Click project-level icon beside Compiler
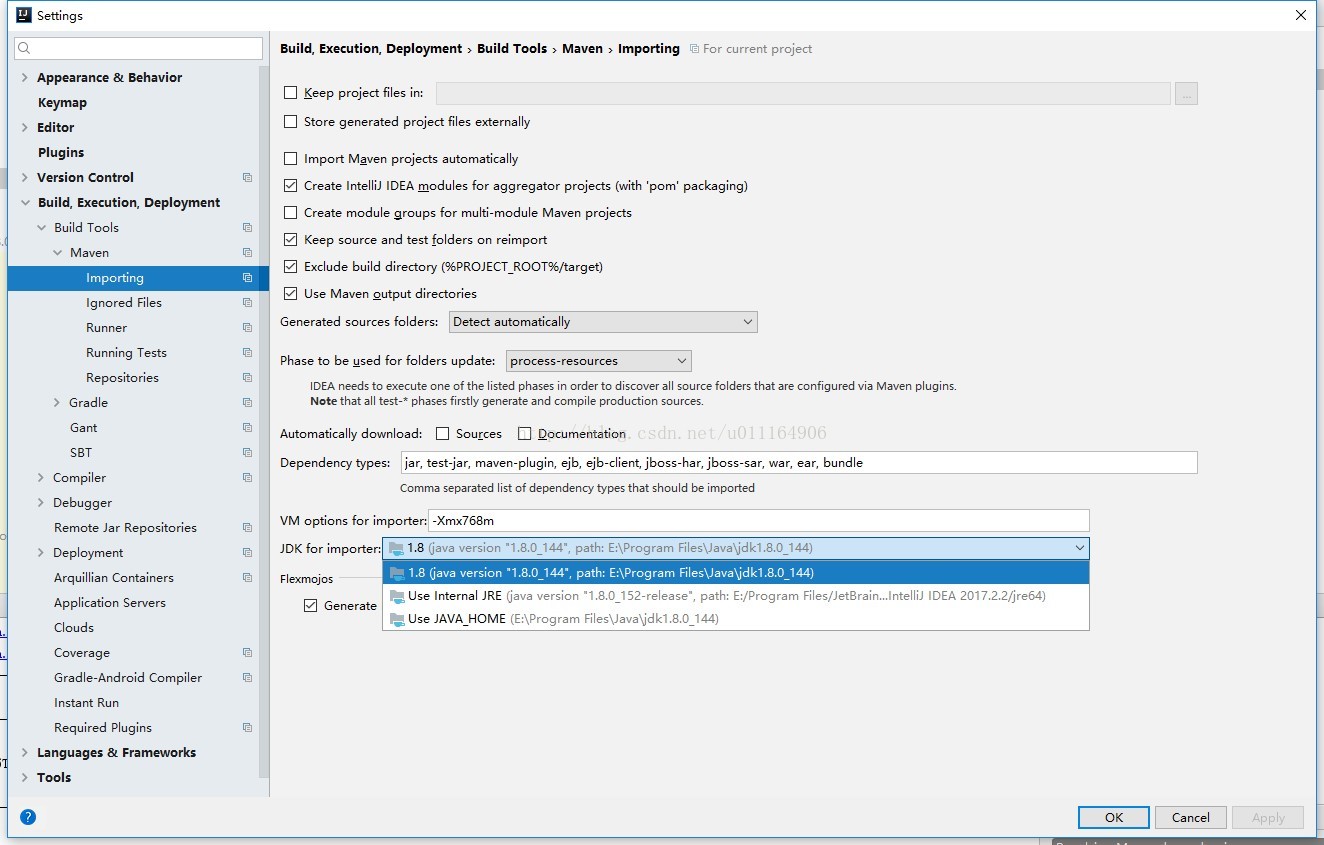The image size is (1324, 845). [247, 478]
